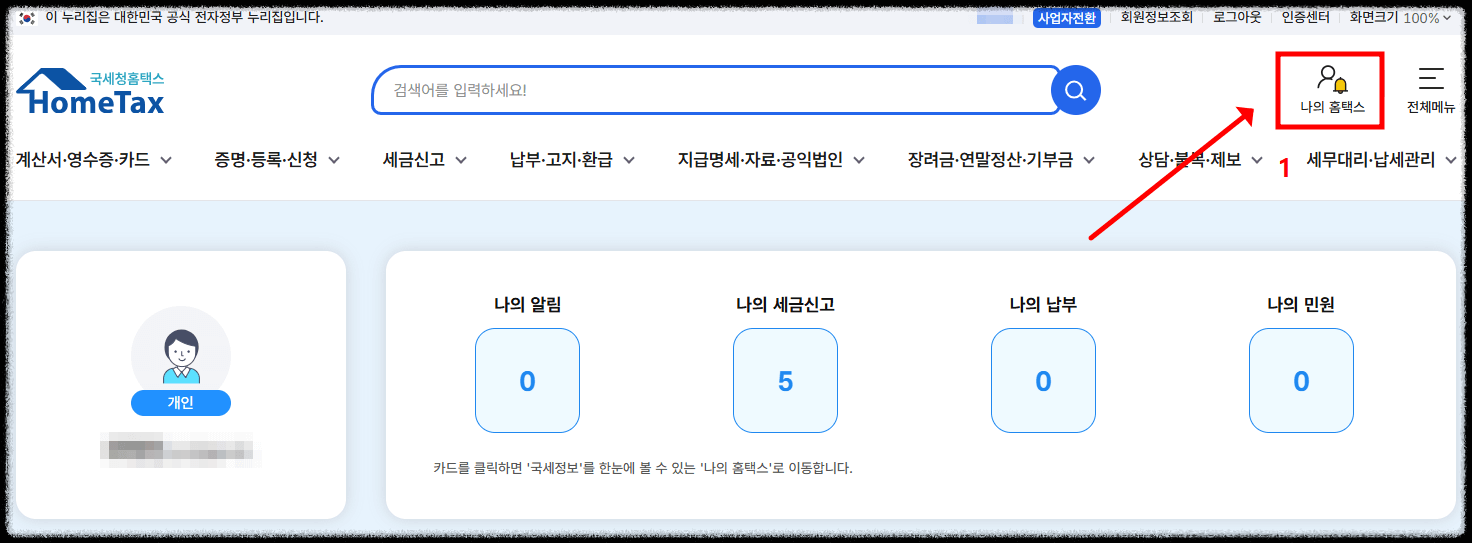
Task: Open 회원정보조회 link
Action: pos(1156,18)
